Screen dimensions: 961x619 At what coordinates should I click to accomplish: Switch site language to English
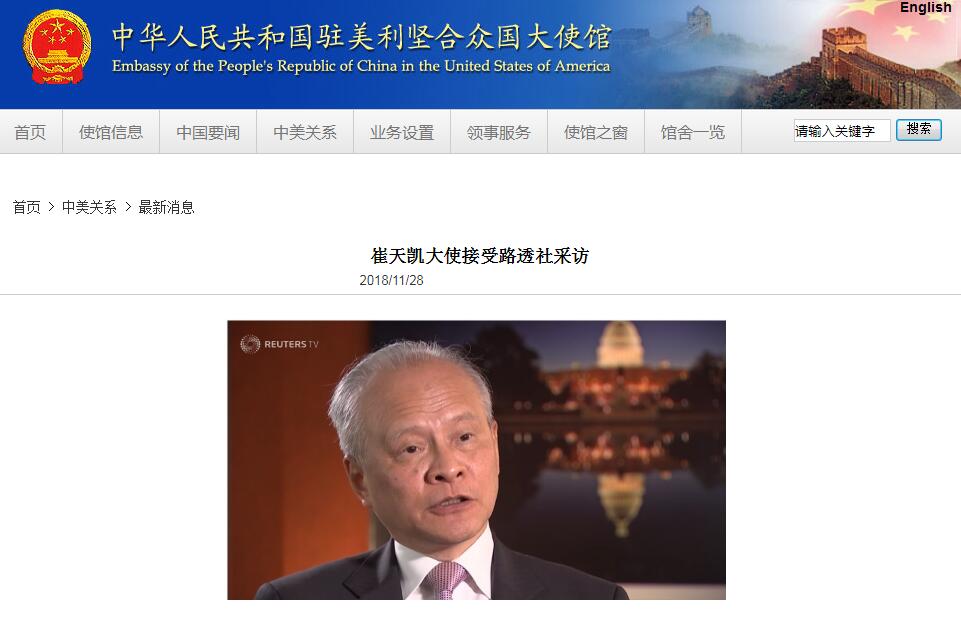925,7
